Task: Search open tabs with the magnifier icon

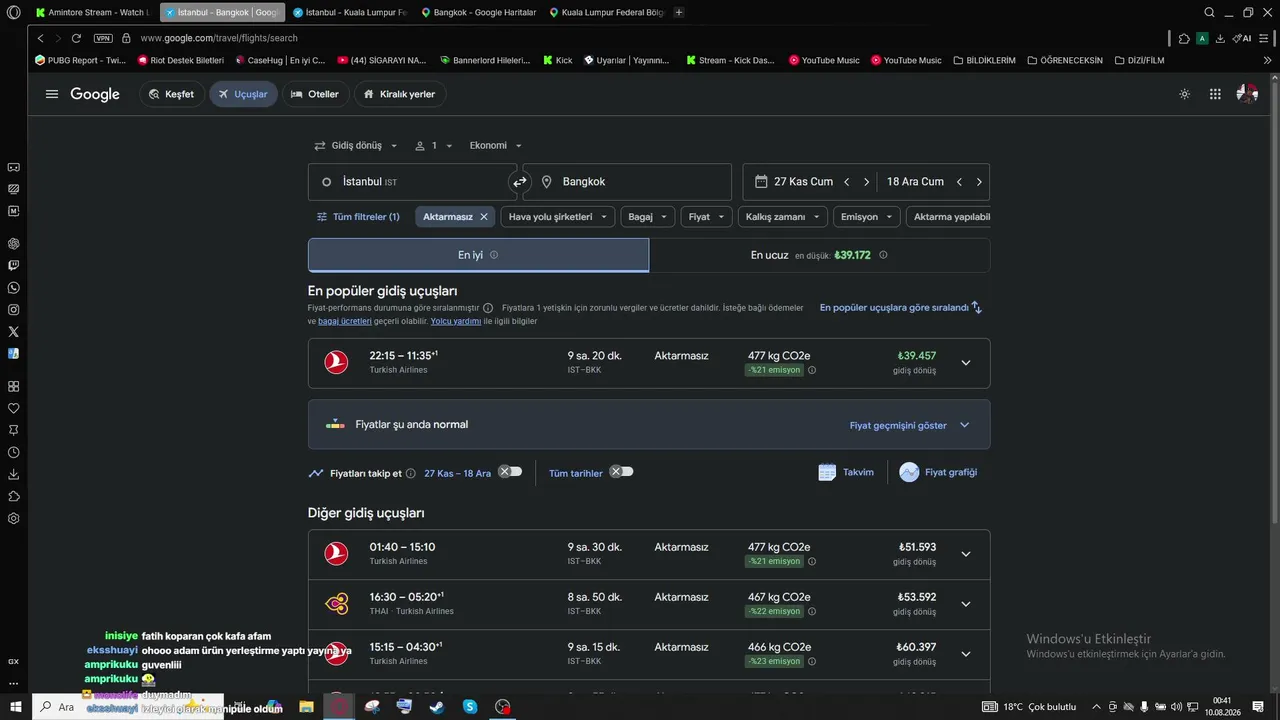Action: 1209,12
